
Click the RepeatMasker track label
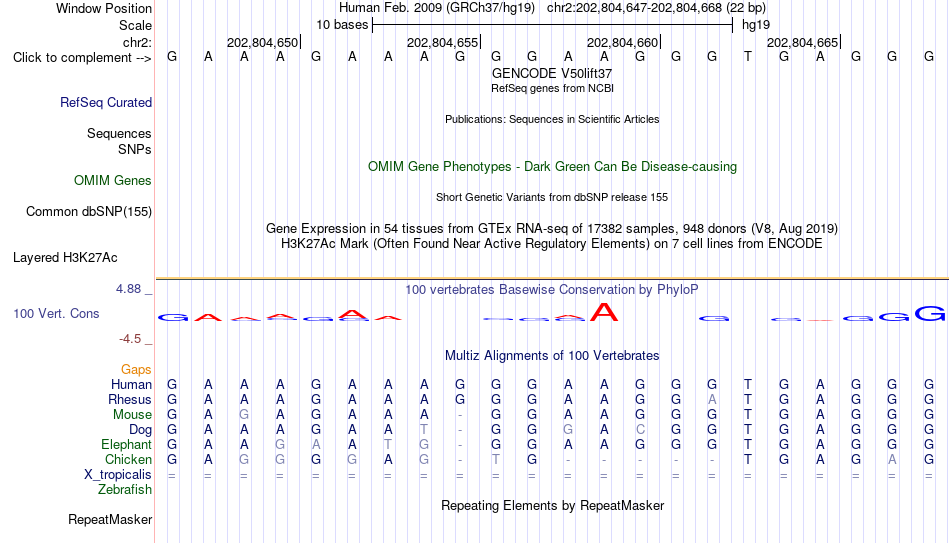click(110, 519)
